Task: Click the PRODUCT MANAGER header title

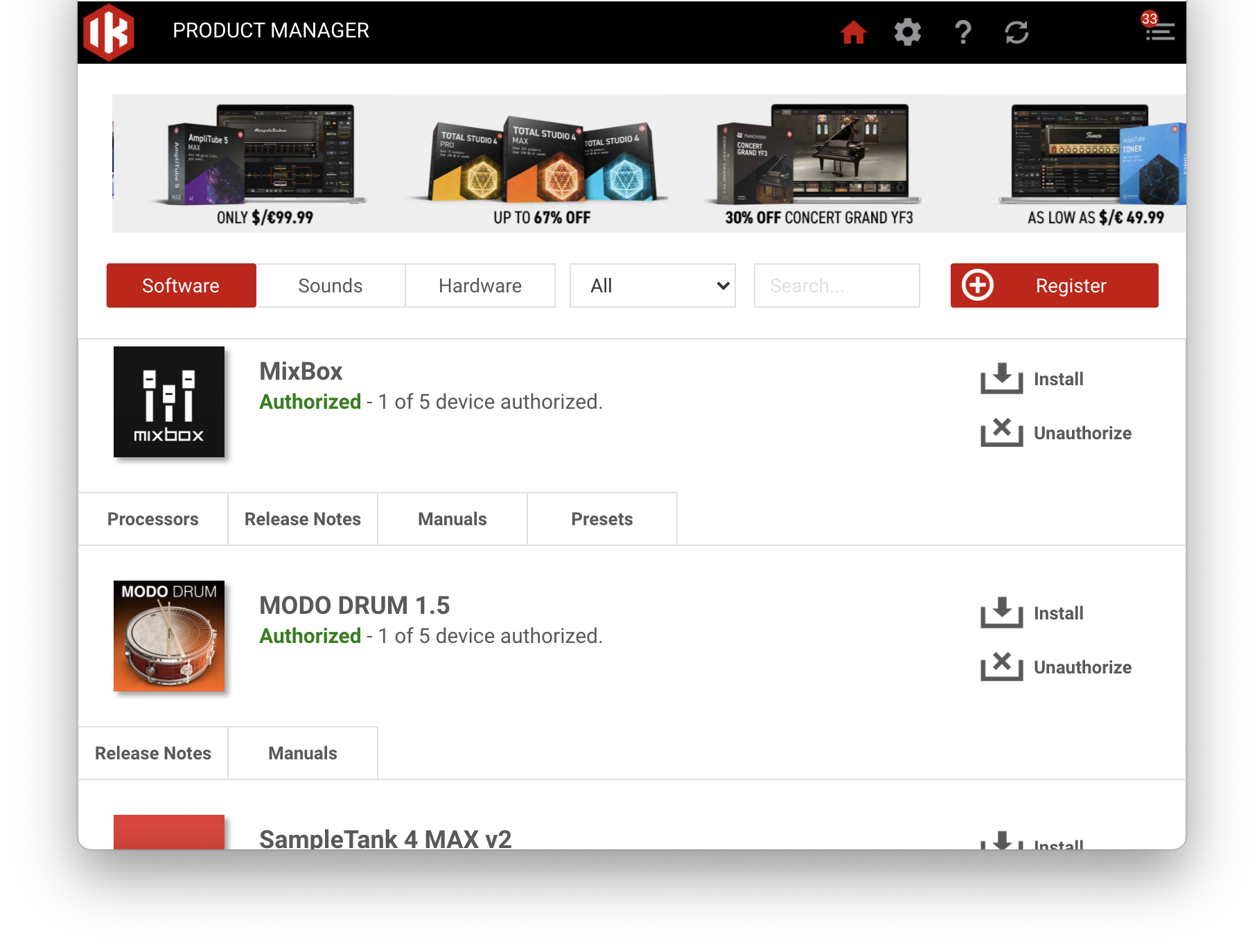Action: point(271,30)
